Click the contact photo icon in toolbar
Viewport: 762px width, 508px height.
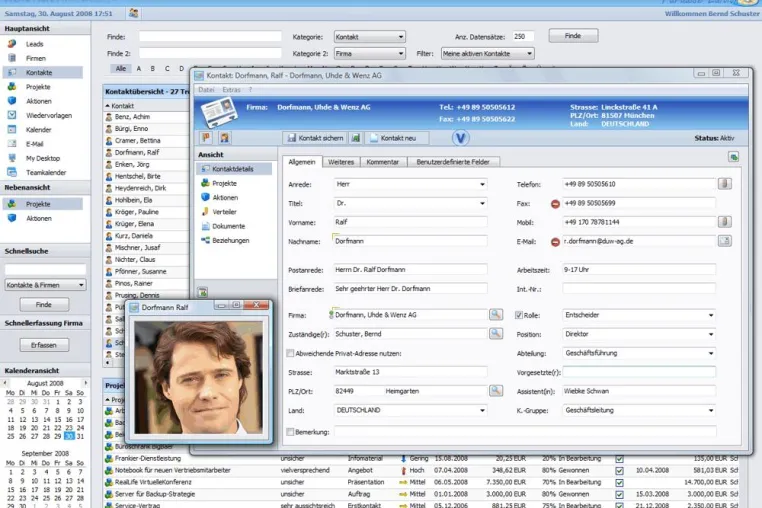224,138
